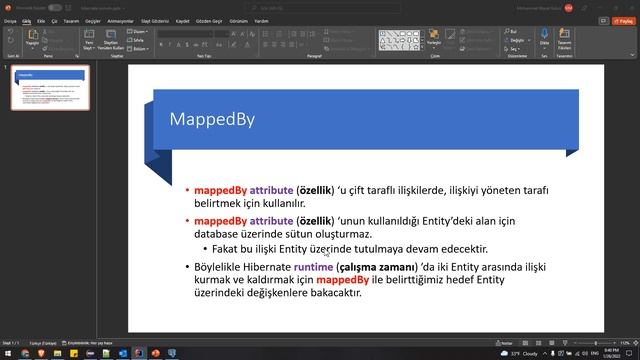
Task: Open the Windows Start menu
Action: [x=8, y=353]
